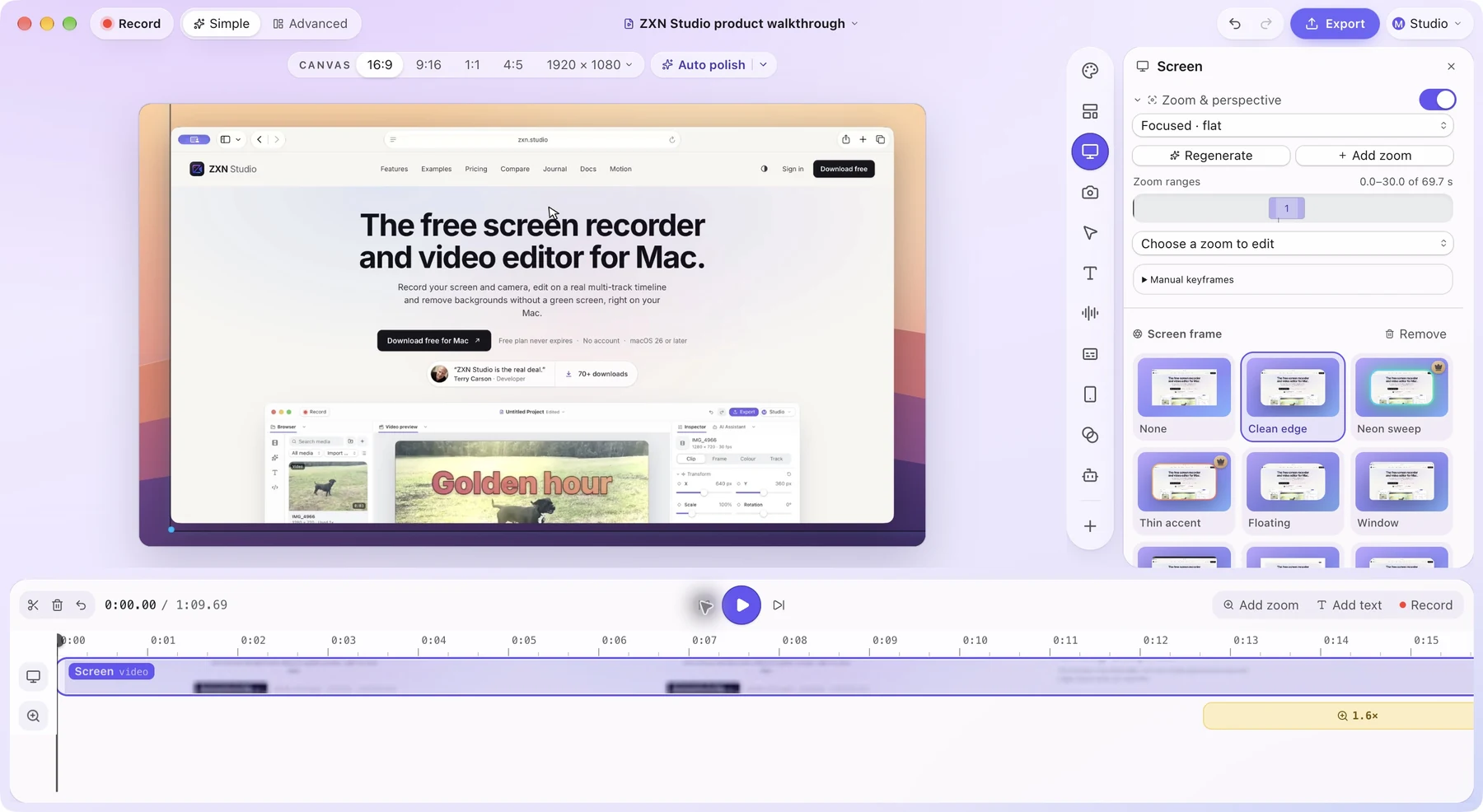Open the audio waveform icon in sidebar
Screen dimensions: 1483x812
pyautogui.click(x=1090, y=313)
